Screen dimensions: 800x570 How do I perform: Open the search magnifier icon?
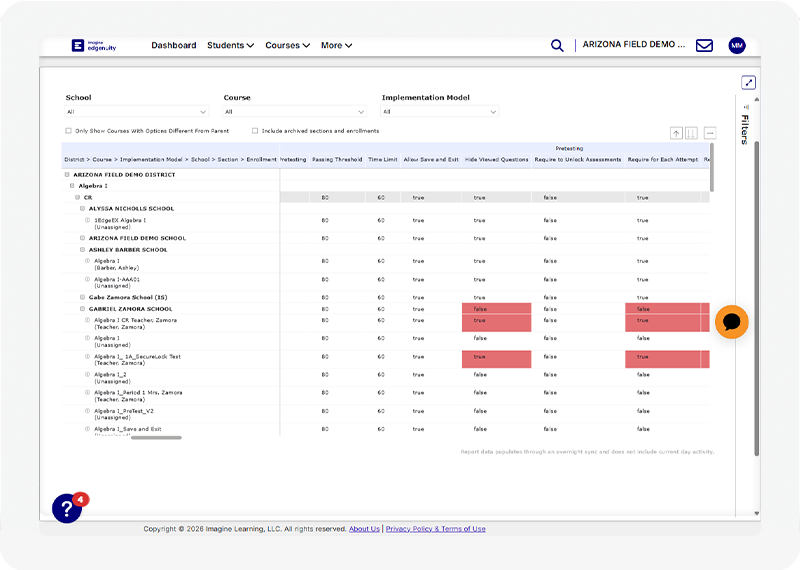pos(557,45)
